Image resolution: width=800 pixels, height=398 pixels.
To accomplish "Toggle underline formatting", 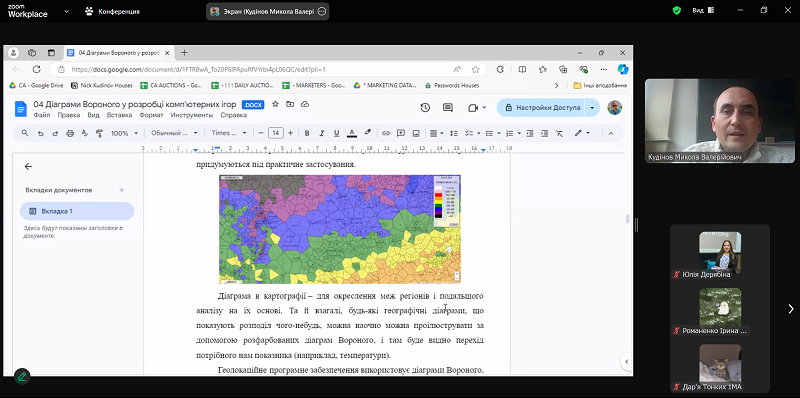I will [x=336, y=133].
